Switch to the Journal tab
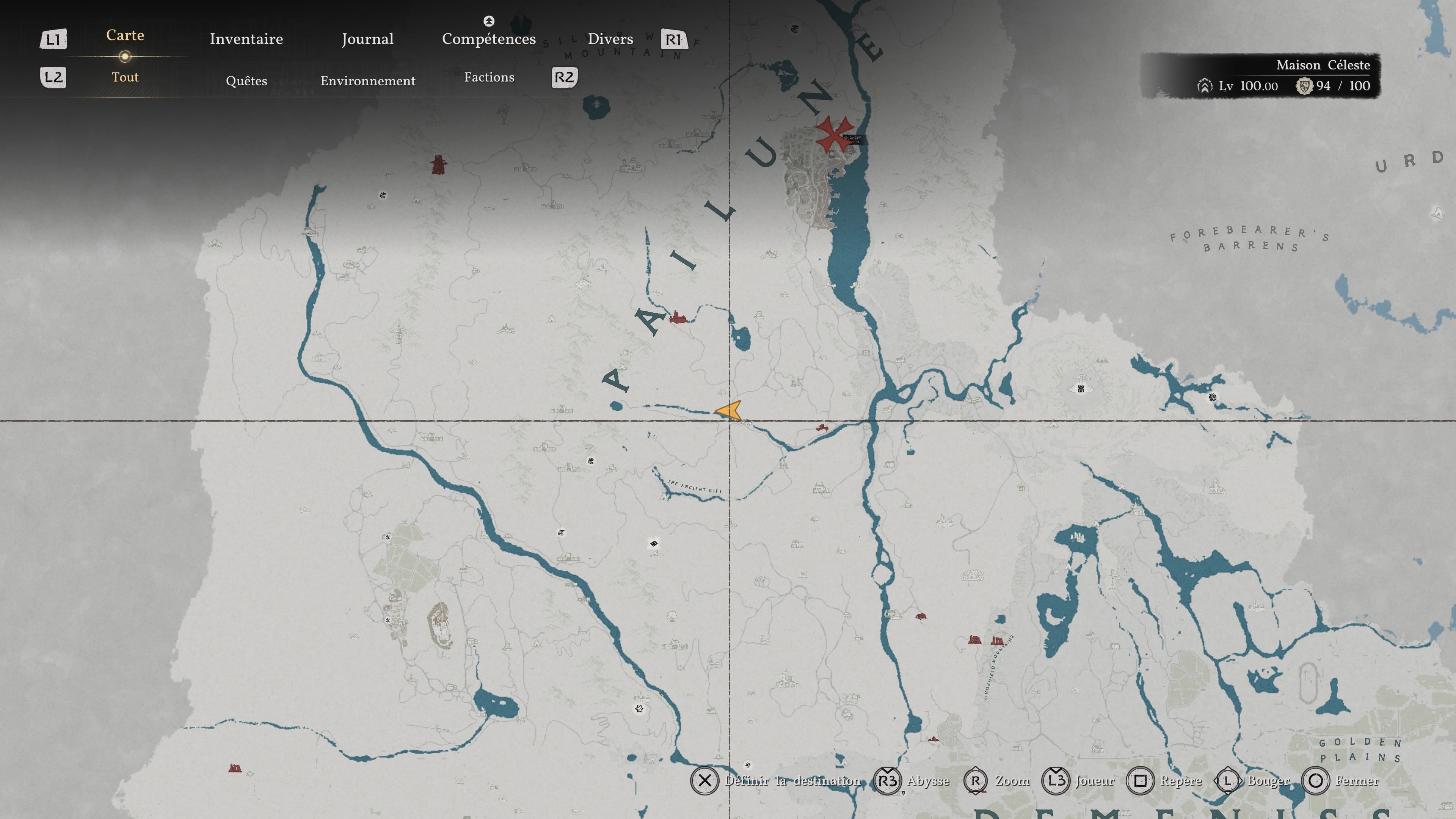 367,39
